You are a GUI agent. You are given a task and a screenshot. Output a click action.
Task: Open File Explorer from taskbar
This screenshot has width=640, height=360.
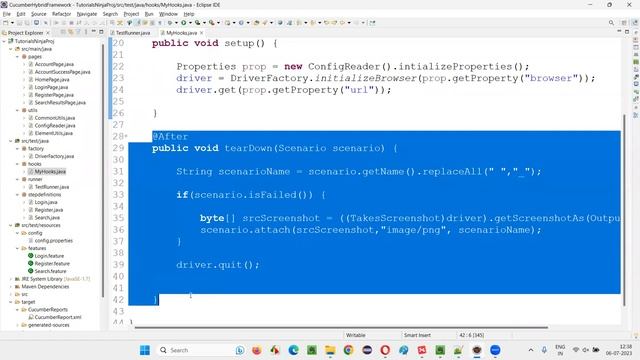click(x=330, y=350)
